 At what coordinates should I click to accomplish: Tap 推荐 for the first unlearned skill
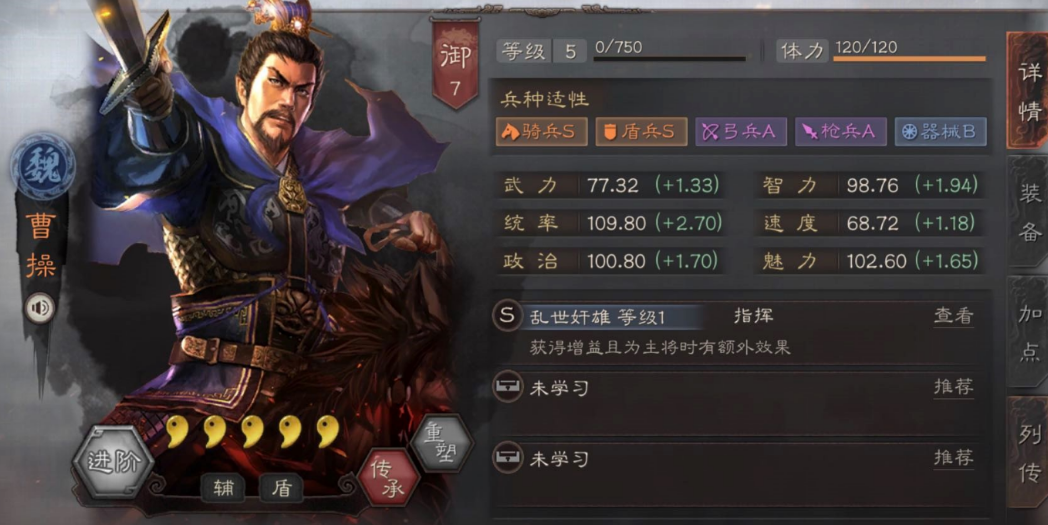953,387
